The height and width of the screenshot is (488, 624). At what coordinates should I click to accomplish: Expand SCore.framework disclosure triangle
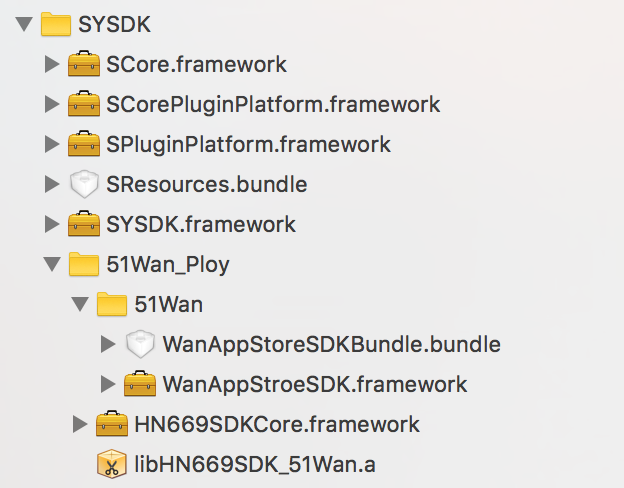tap(52, 64)
